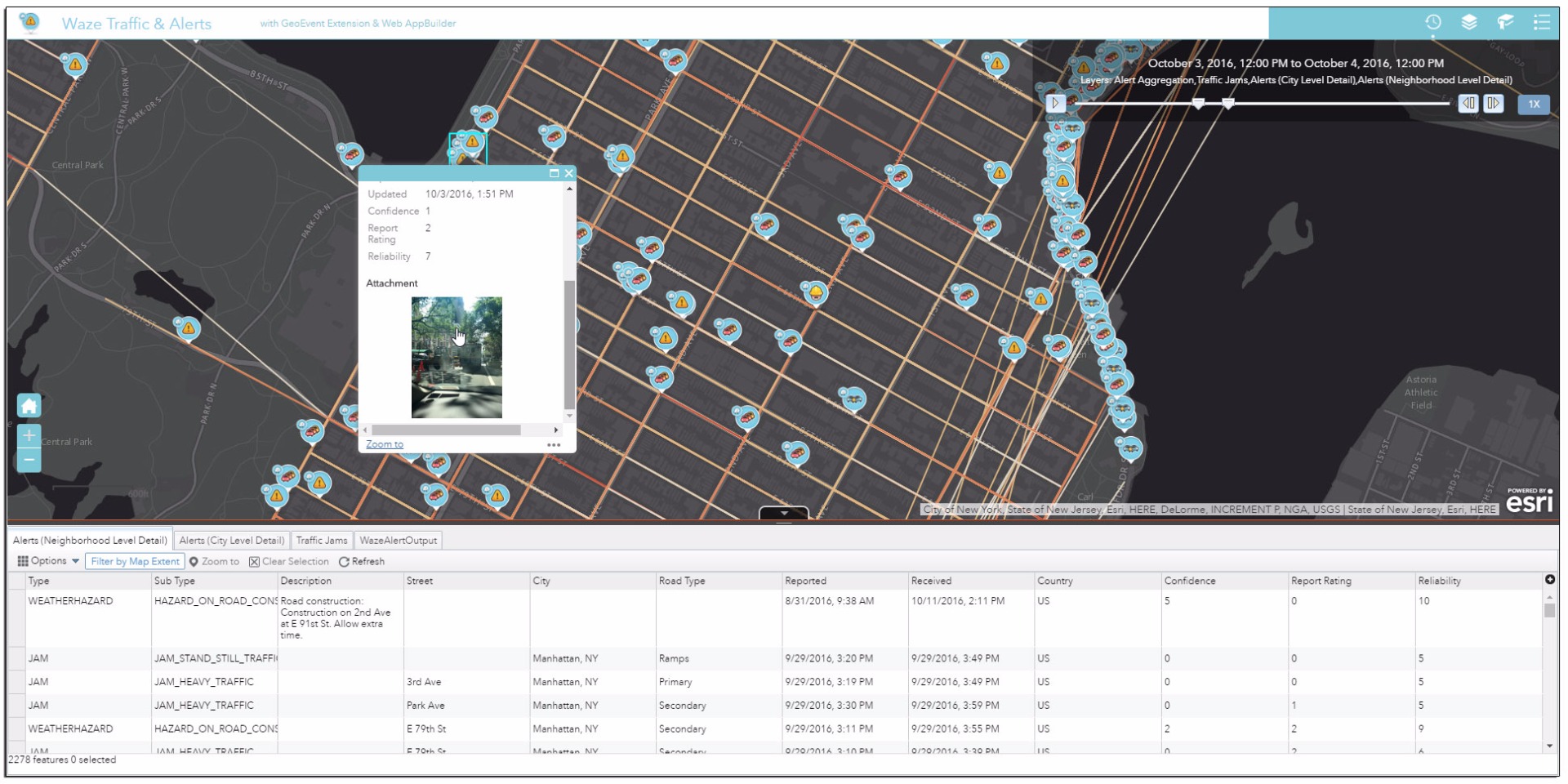Select the table row with 3rd Ave
Screen dimensions: 1568x784
pos(776,682)
